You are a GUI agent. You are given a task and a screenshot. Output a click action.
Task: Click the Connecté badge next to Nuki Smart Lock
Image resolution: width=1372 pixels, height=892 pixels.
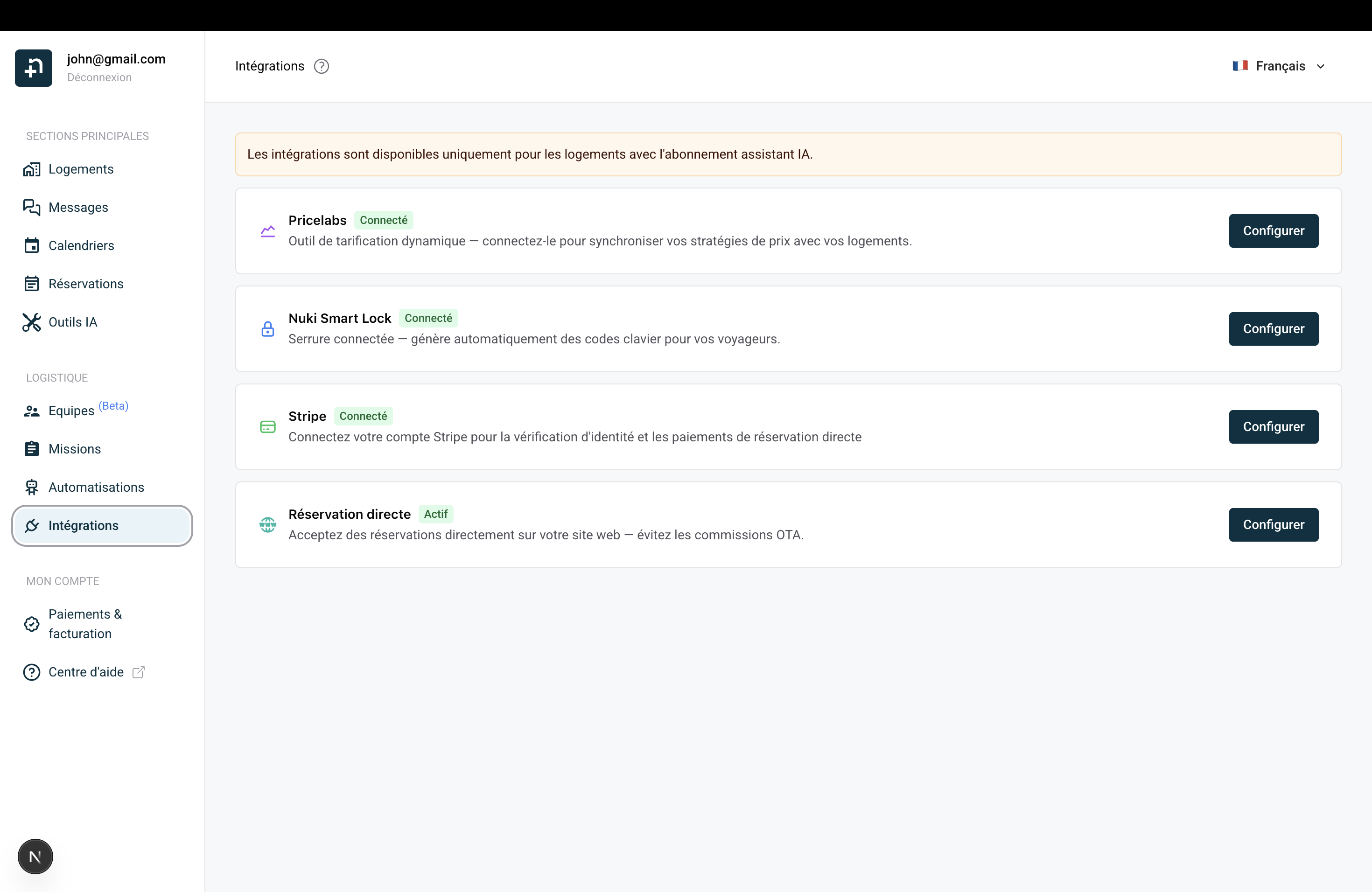(x=428, y=318)
